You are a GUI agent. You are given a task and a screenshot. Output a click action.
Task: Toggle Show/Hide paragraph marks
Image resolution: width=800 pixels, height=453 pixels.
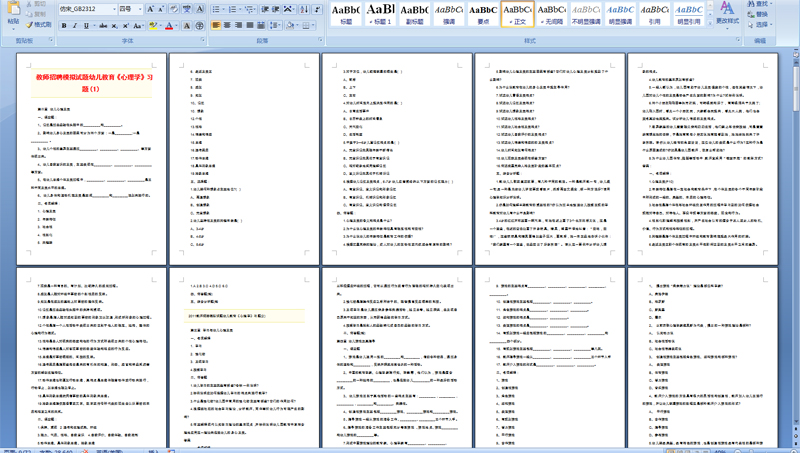(317, 9)
